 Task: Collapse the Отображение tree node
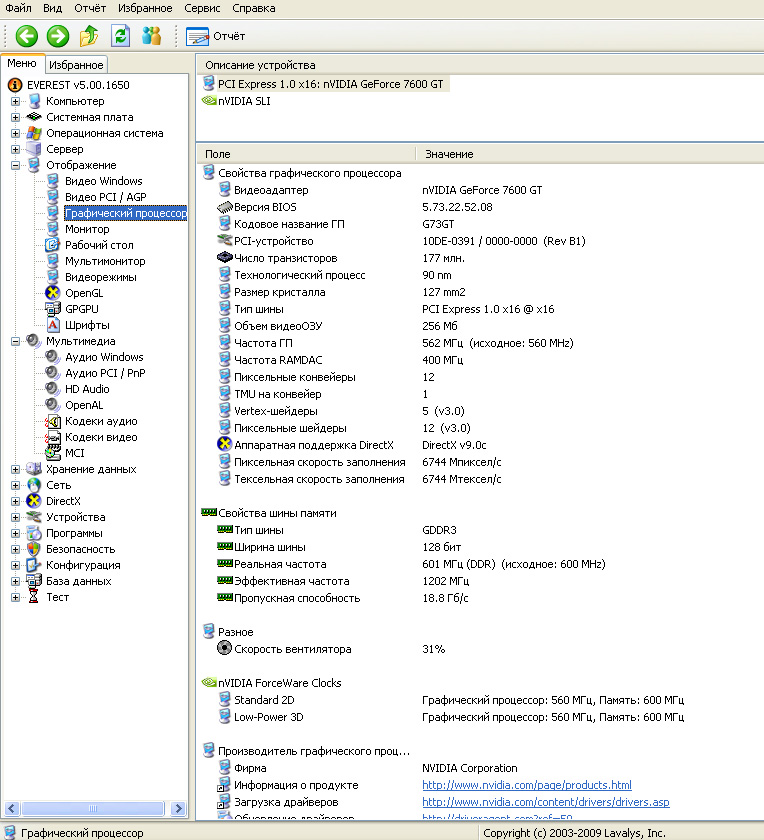click(x=16, y=166)
